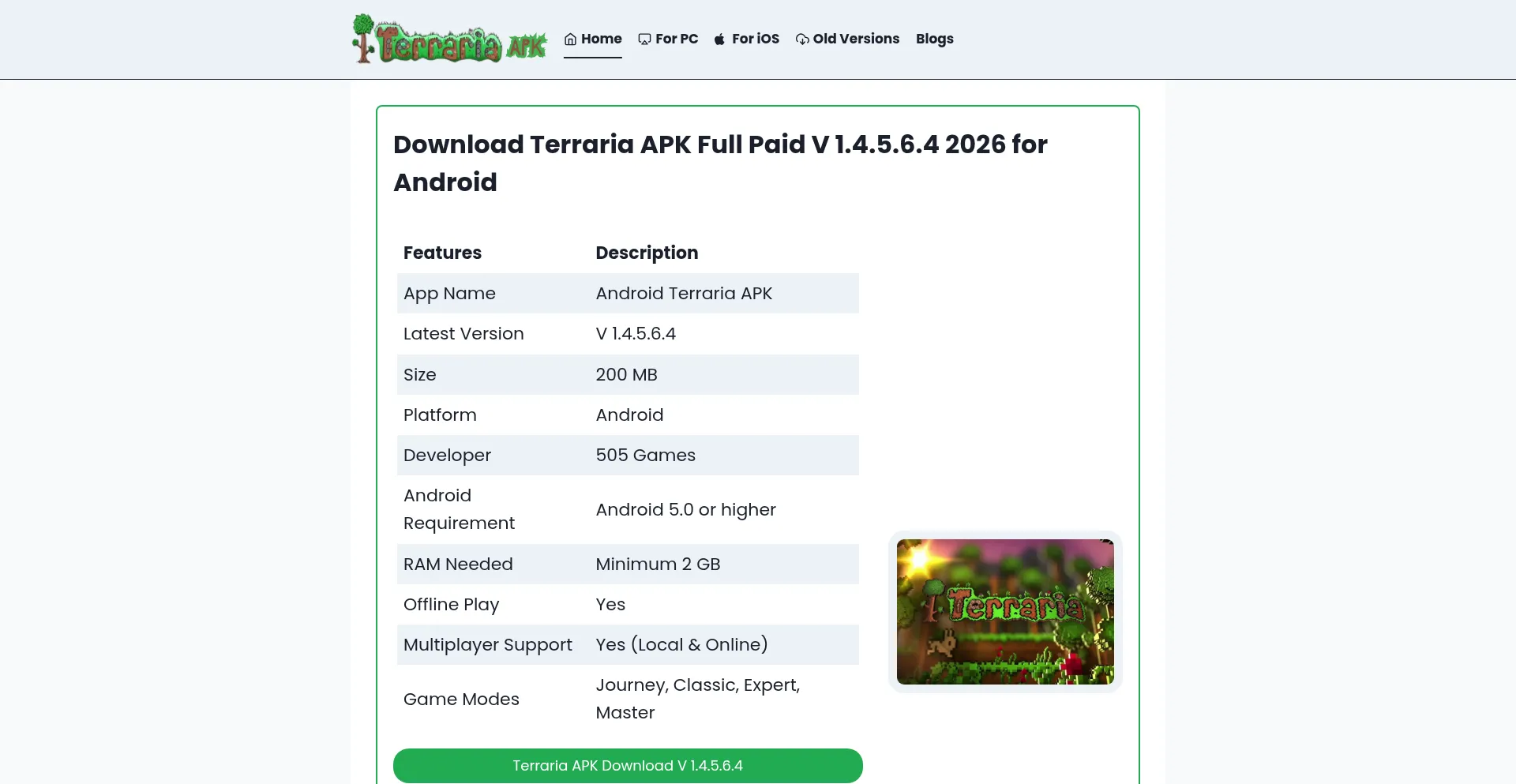Screen dimensions: 1516x784
Task: Open the For iOS page
Action: point(747,39)
